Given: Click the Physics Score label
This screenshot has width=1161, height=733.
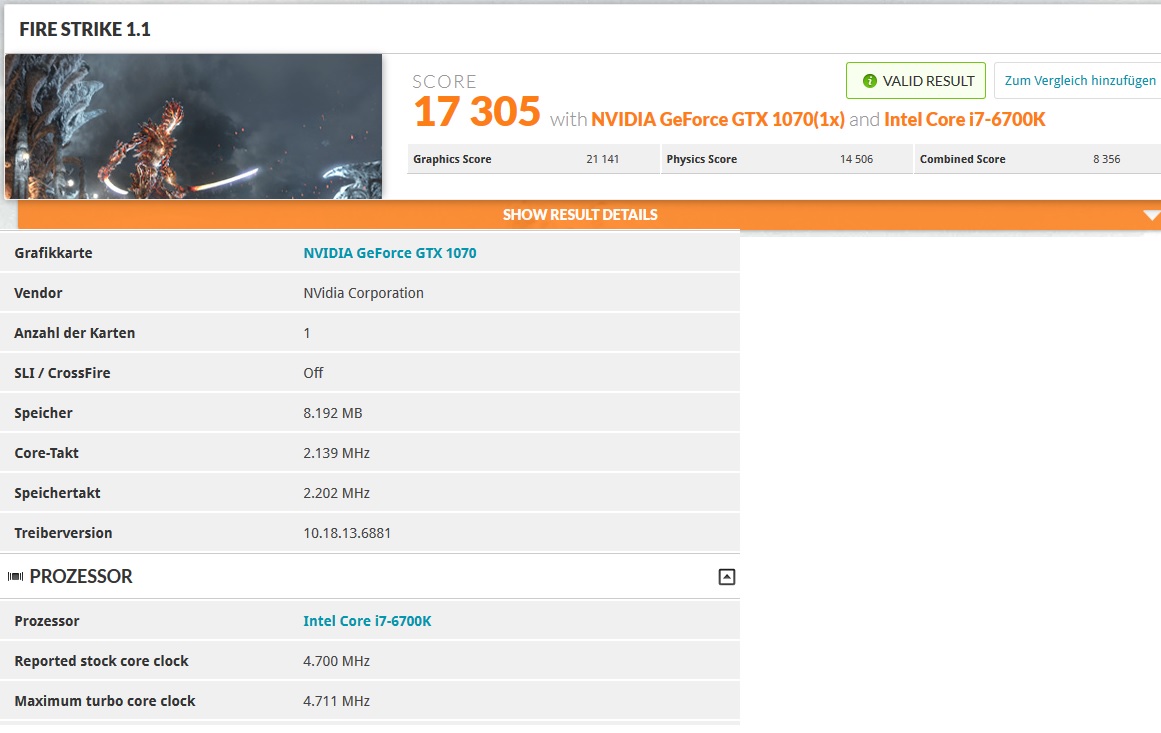Looking at the screenshot, I should pyautogui.click(x=701, y=159).
